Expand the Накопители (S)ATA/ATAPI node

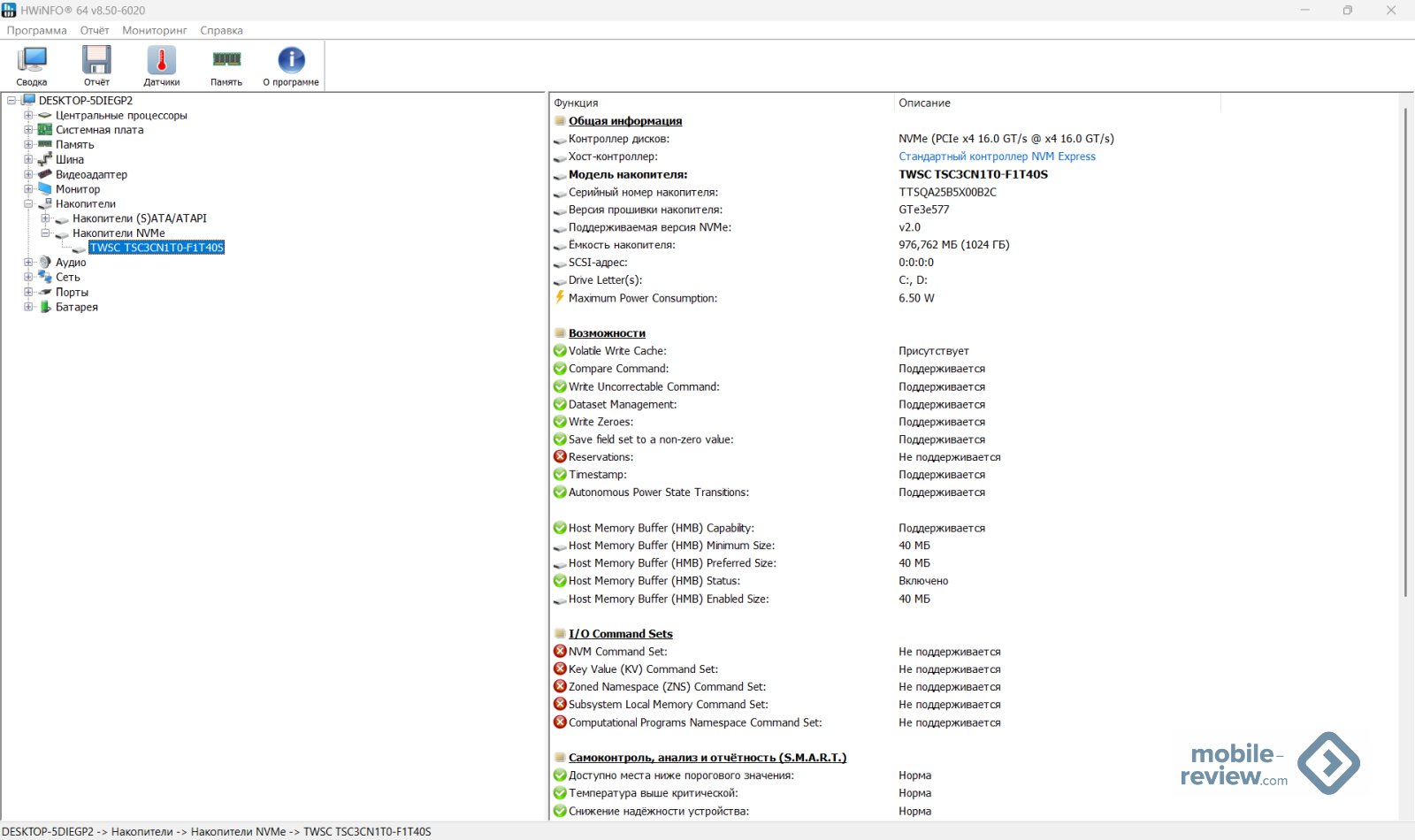pyautogui.click(x=45, y=218)
